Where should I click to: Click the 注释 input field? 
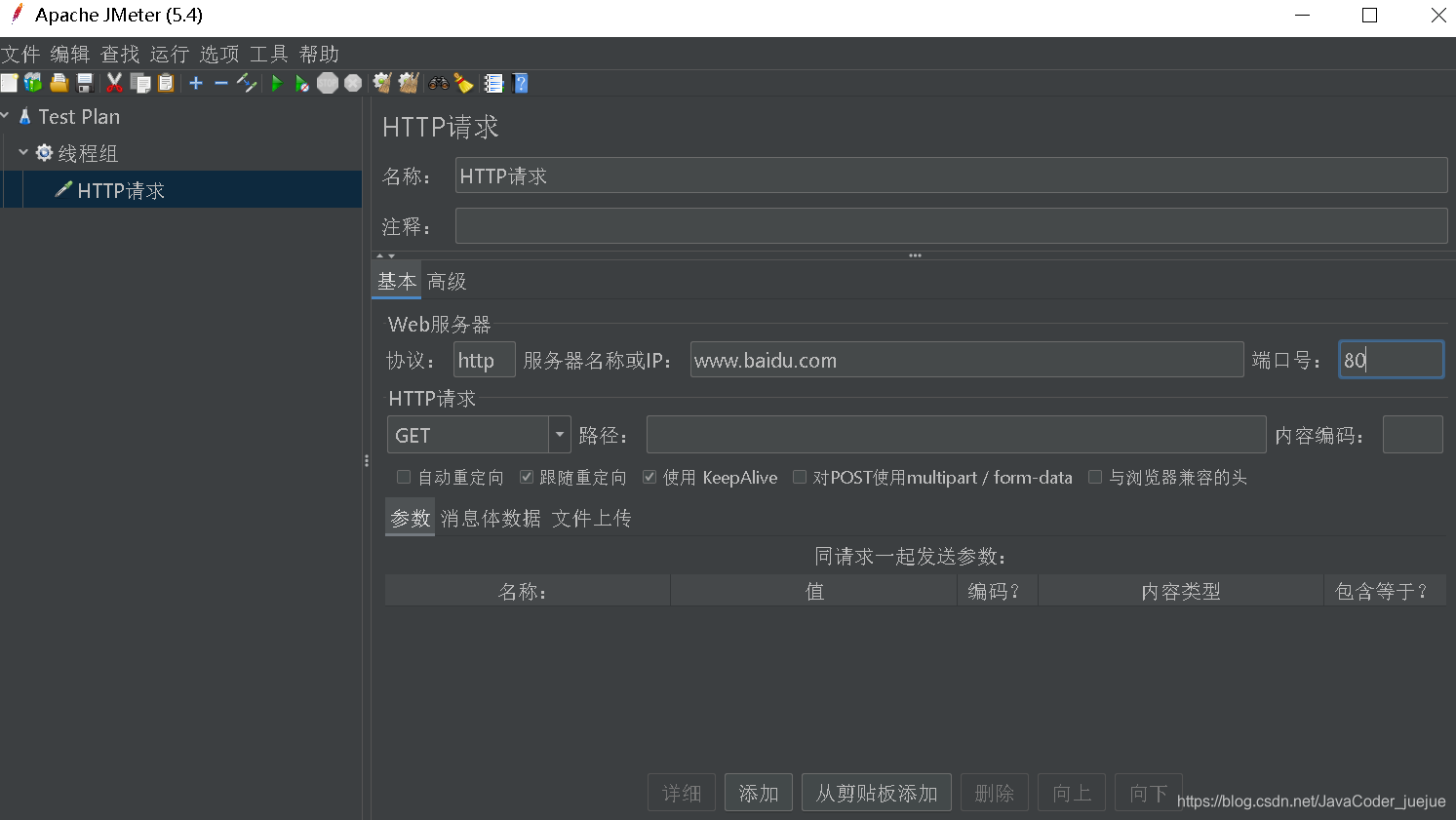pyautogui.click(x=951, y=225)
